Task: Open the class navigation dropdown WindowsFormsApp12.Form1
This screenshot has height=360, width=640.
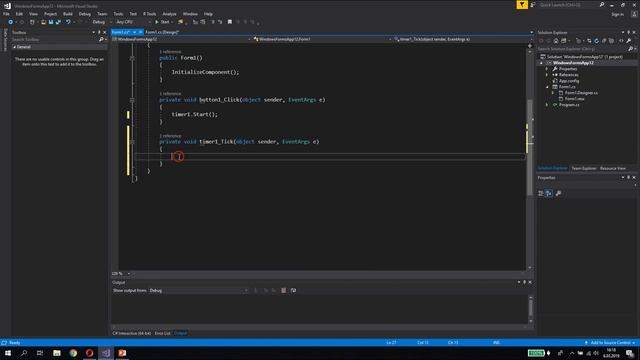Action: (322, 39)
